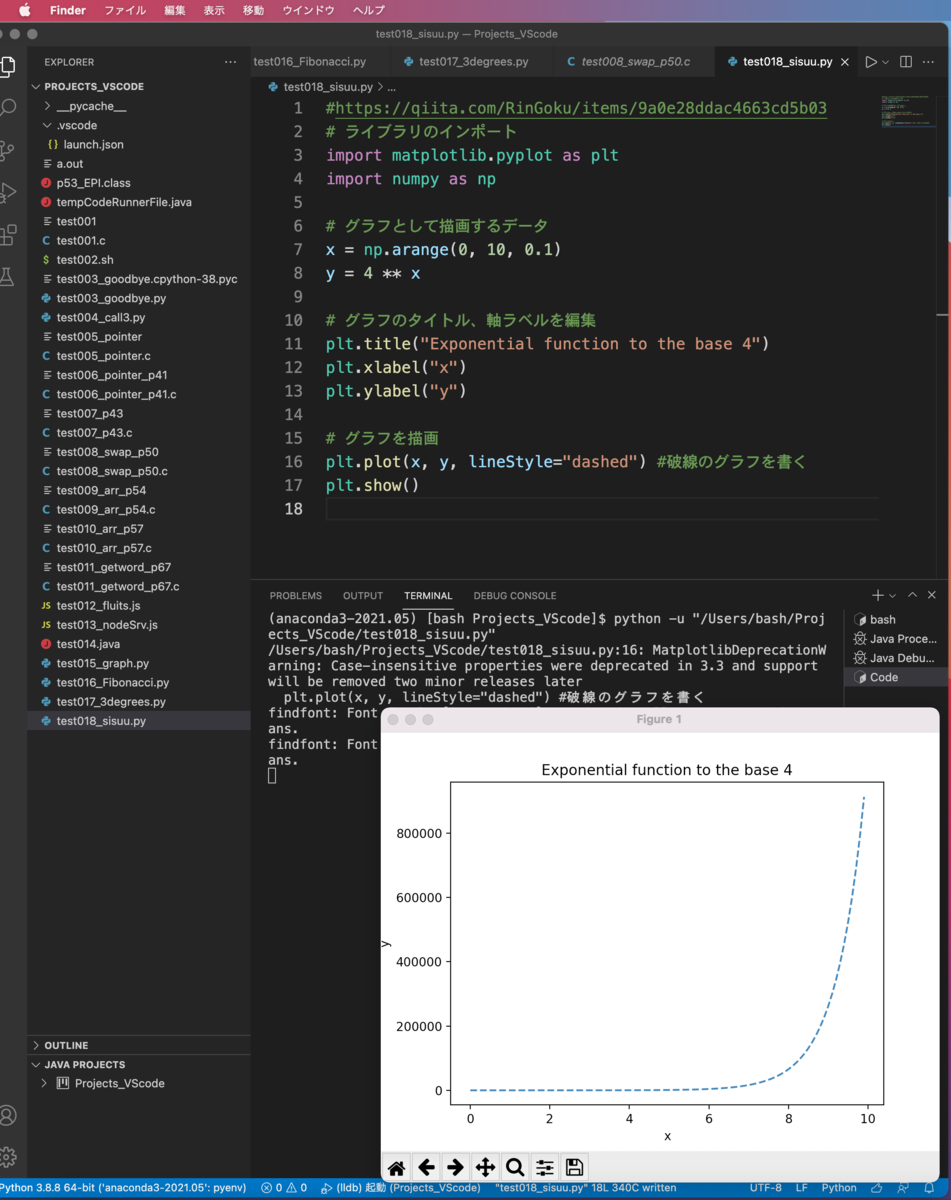Select the Code terminal instance
The width and height of the screenshot is (951, 1200).
(x=896, y=677)
